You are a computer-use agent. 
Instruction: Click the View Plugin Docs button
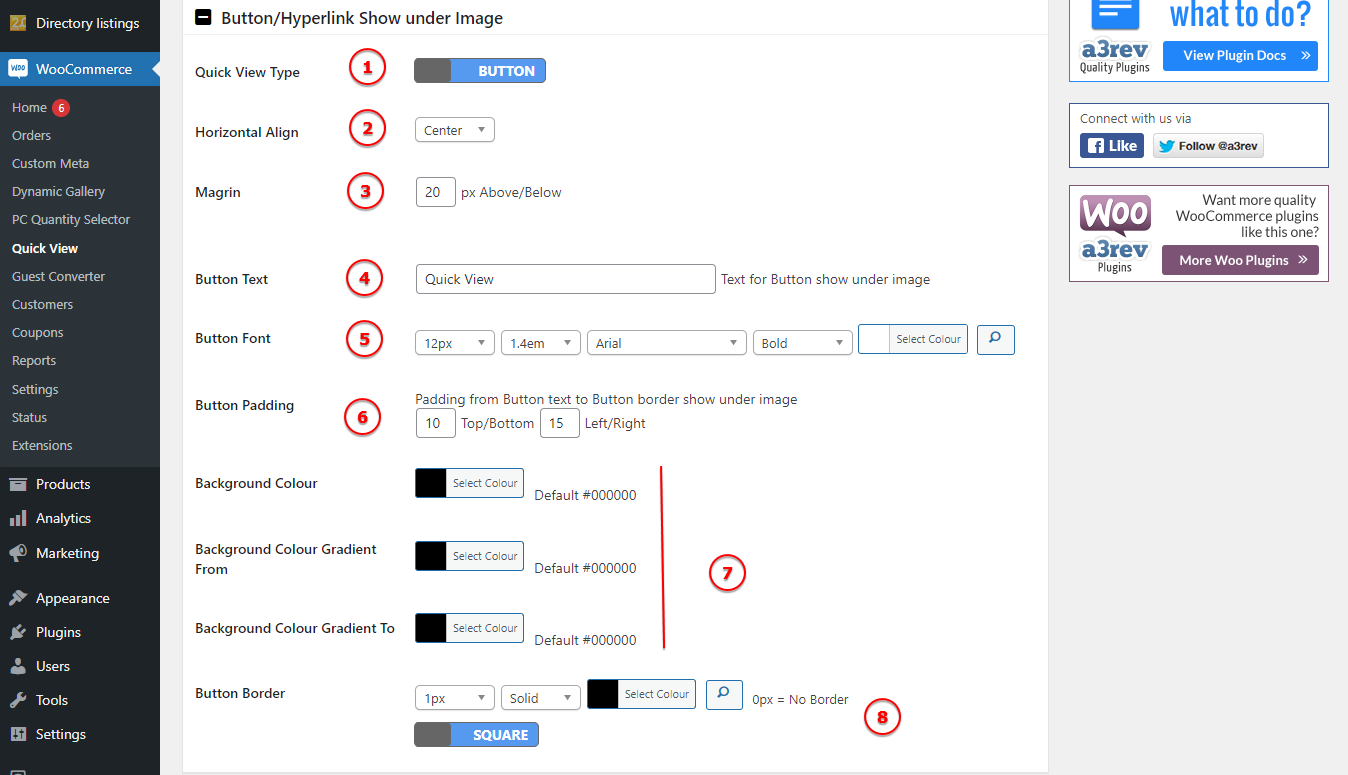1246,56
